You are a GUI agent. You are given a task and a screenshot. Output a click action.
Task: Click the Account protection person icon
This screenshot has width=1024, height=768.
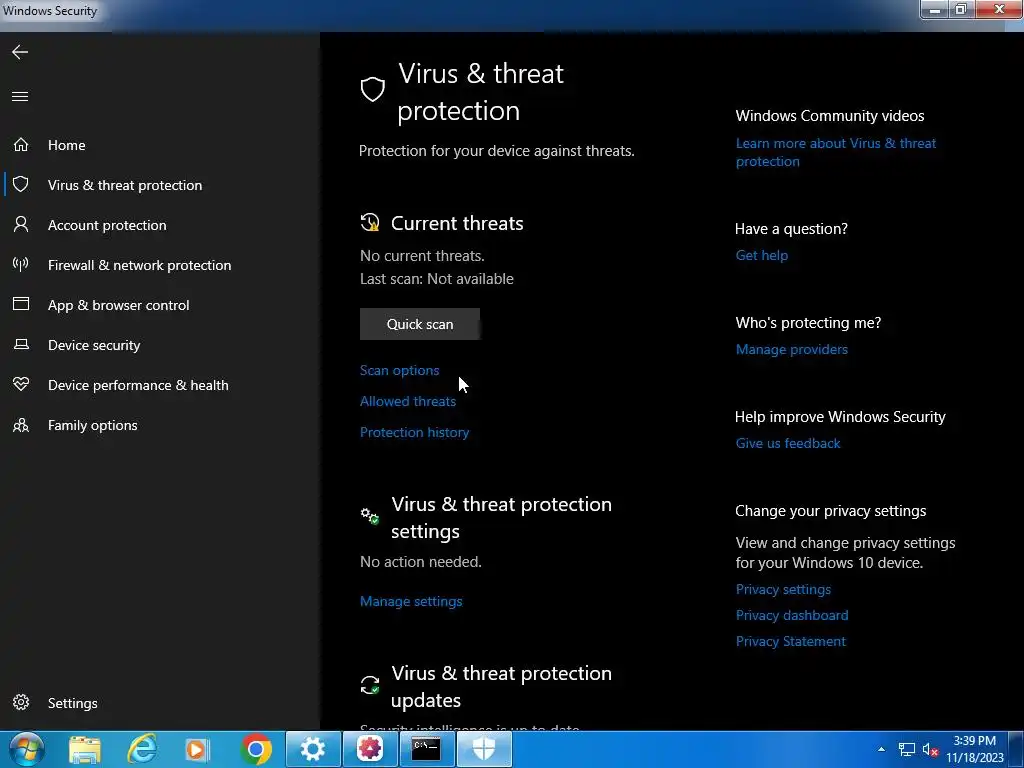[x=21, y=224]
